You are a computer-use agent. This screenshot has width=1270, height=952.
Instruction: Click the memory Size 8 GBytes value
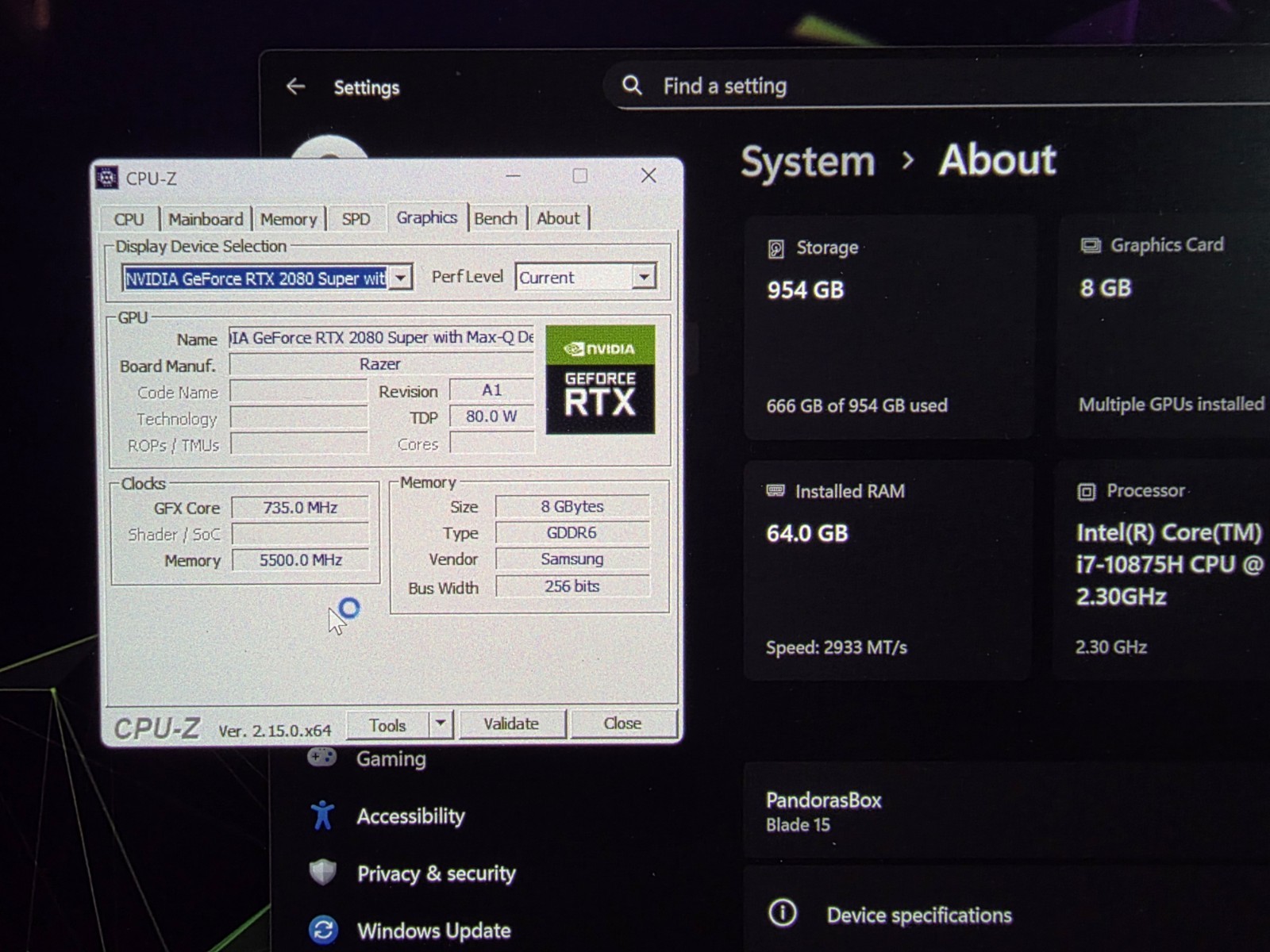(x=571, y=506)
